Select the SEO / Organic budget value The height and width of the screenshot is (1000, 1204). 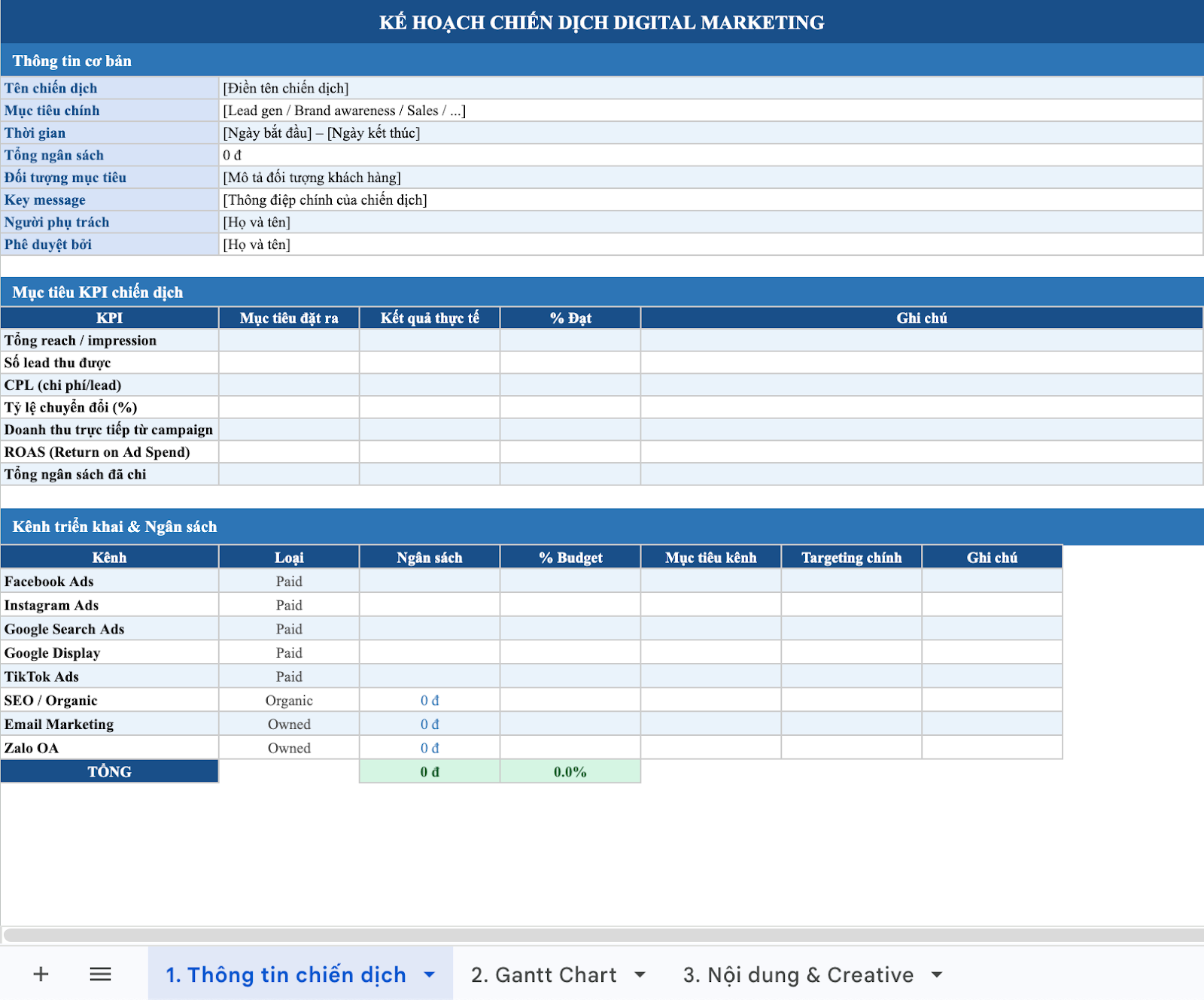pos(429,701)
